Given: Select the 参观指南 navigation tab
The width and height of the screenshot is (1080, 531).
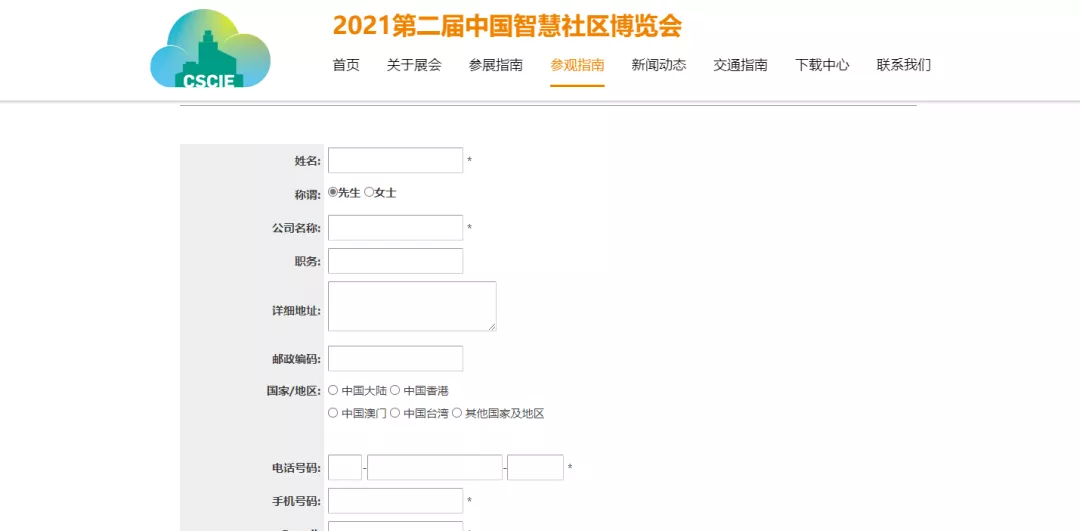Looking at the screenshot, I should 577,65.
